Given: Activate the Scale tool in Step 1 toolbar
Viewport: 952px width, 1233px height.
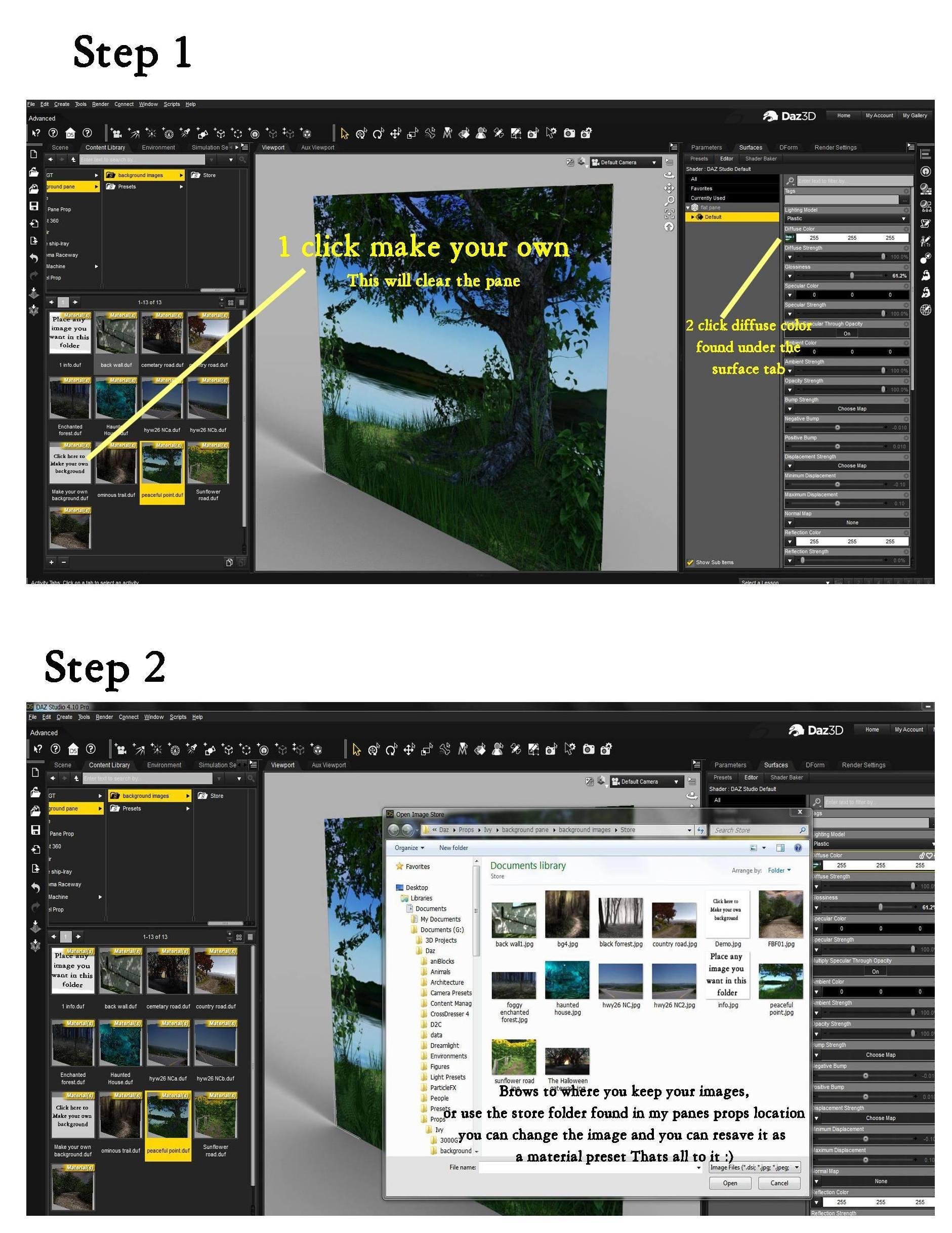Looking at the screenshot, I should point(413,133).
